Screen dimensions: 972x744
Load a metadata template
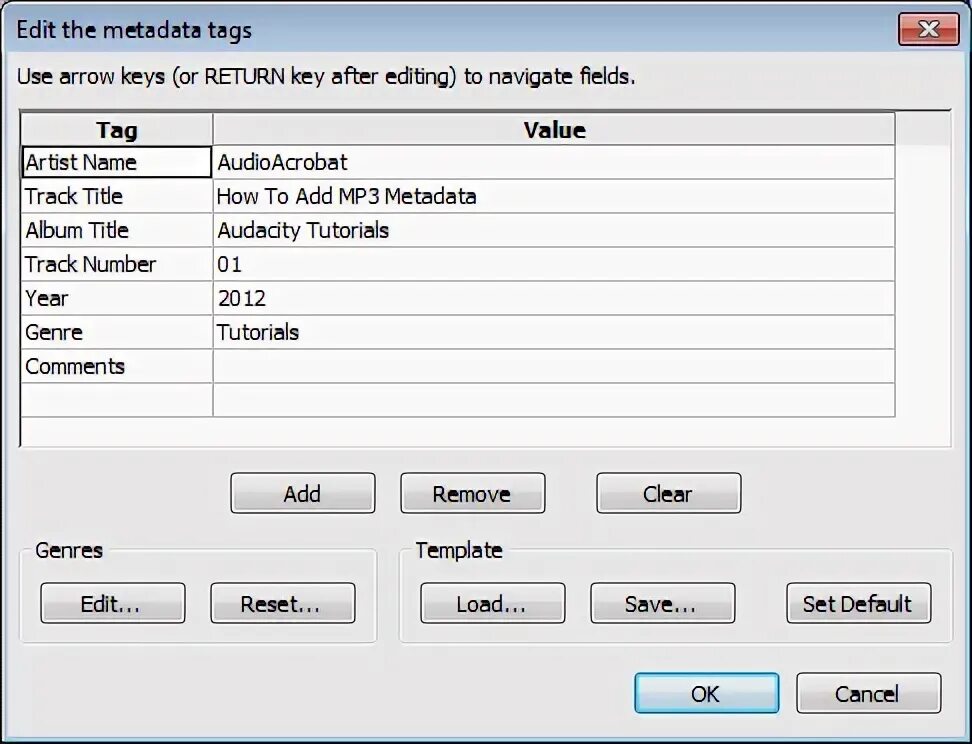pos(492,603)
